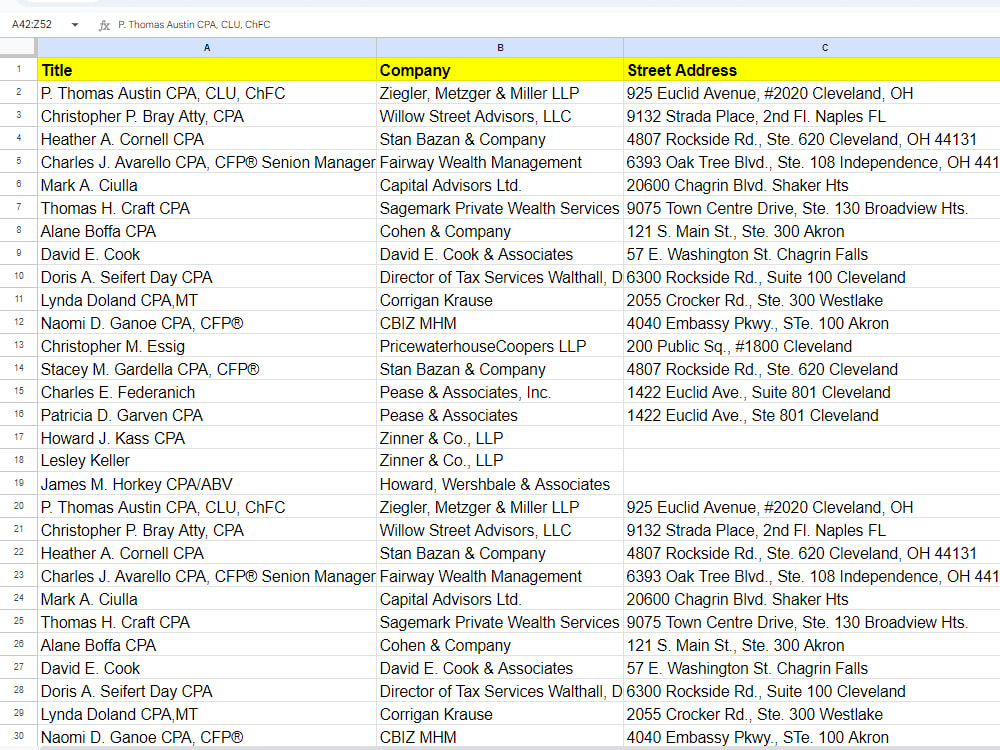This screenshot has height=750, width=1000.
Task: Select James M. Horkey CPA/ABV cell
Action: pos(207,484)
